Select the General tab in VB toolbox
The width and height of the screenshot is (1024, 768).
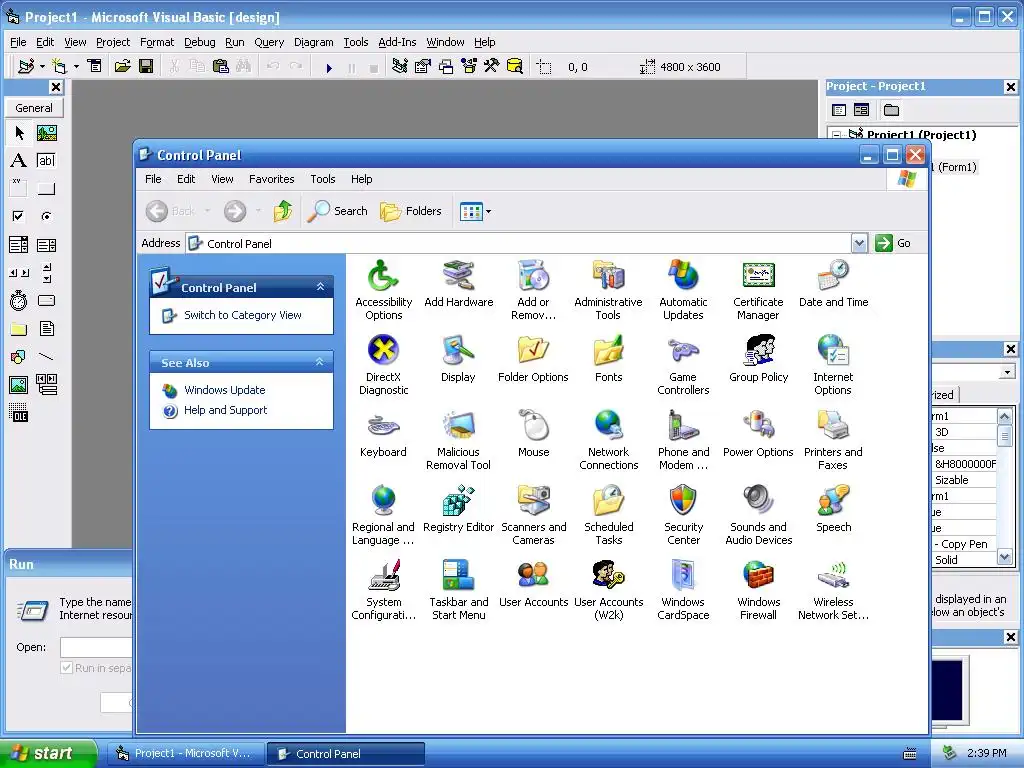pos(34,108)
